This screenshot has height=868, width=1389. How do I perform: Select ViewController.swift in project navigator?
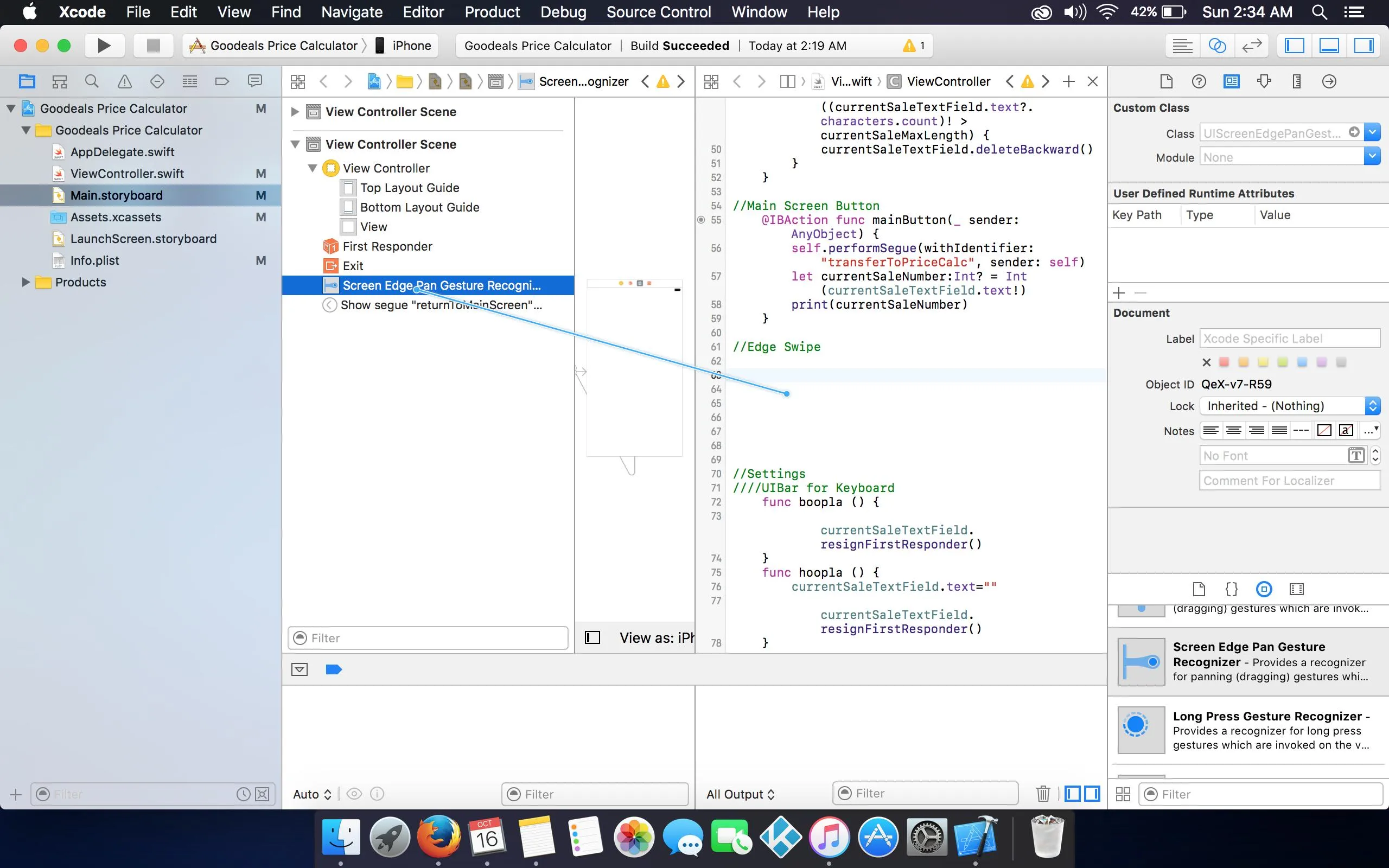(x=127, y=174)
